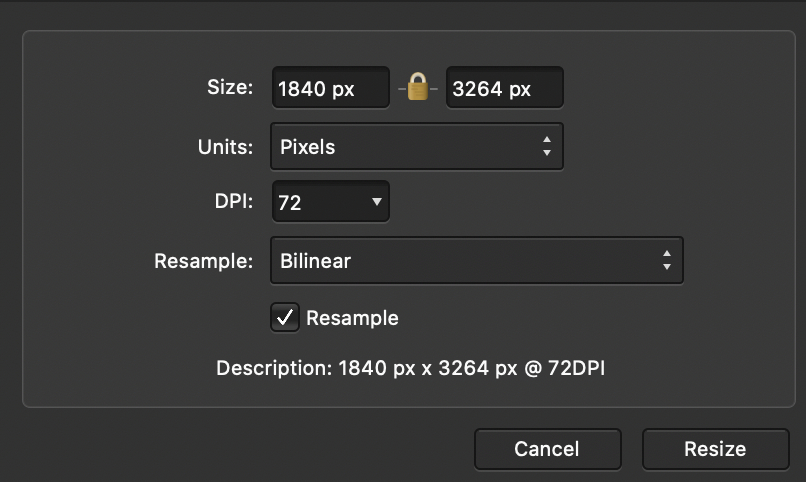Image resolution: width=806 pixels, height=482 pixels.
Task: Confirm with the Resize button
Action: pyautogui.click(x=714, y=449)
